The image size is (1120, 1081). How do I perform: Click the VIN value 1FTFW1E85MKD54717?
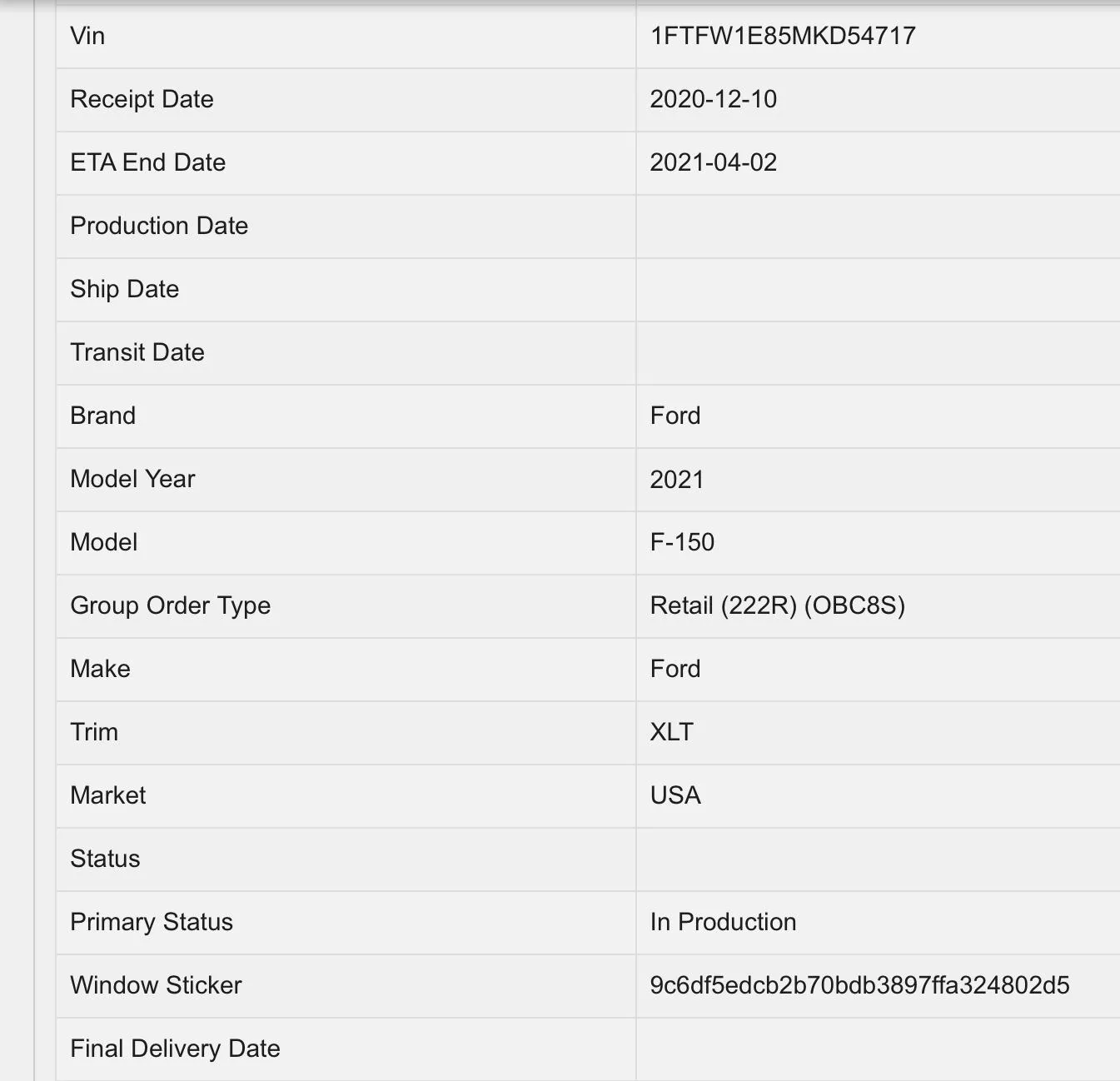point(783,36)
